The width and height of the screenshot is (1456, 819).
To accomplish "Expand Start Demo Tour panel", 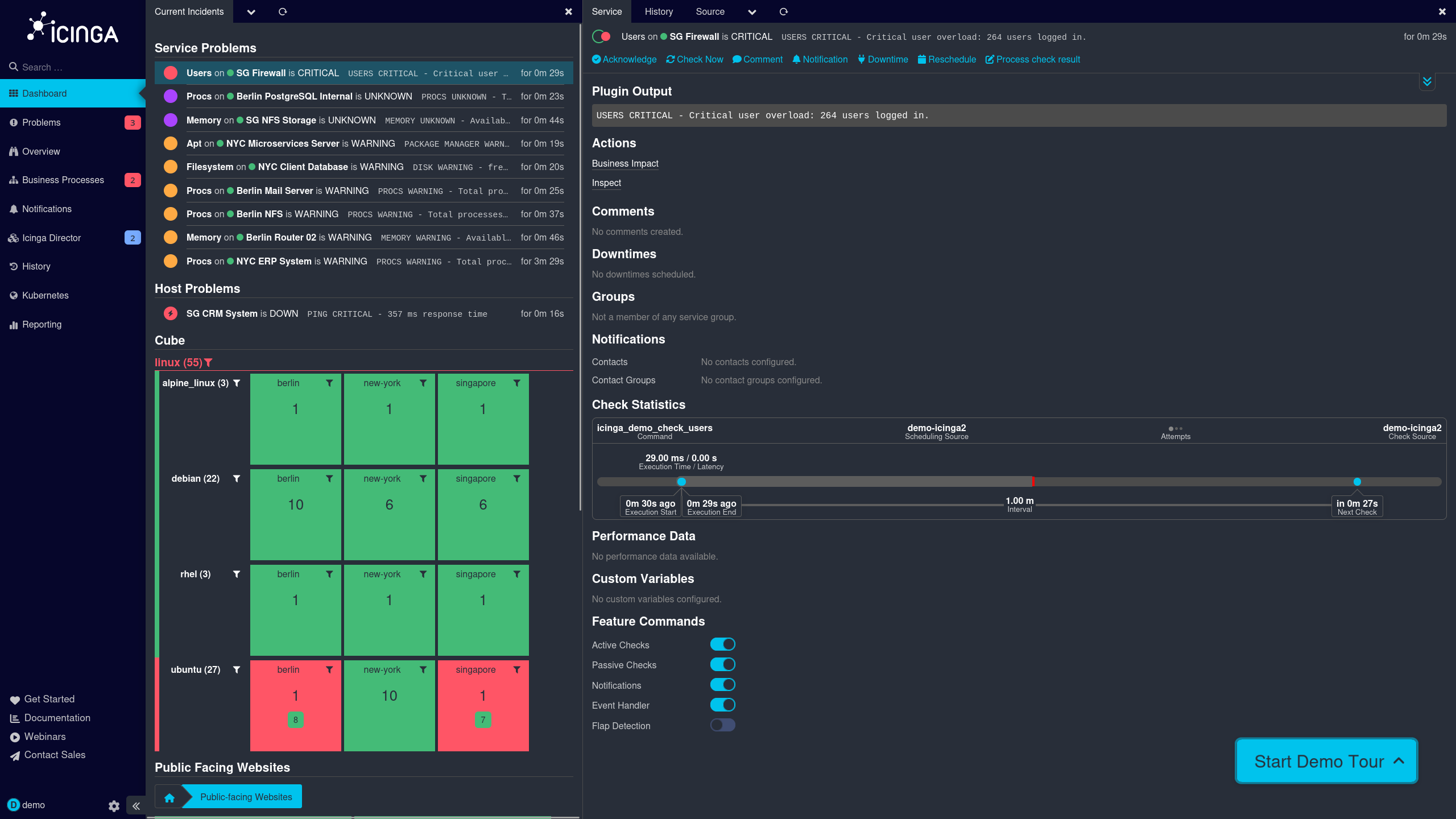I will [1326, 761].
